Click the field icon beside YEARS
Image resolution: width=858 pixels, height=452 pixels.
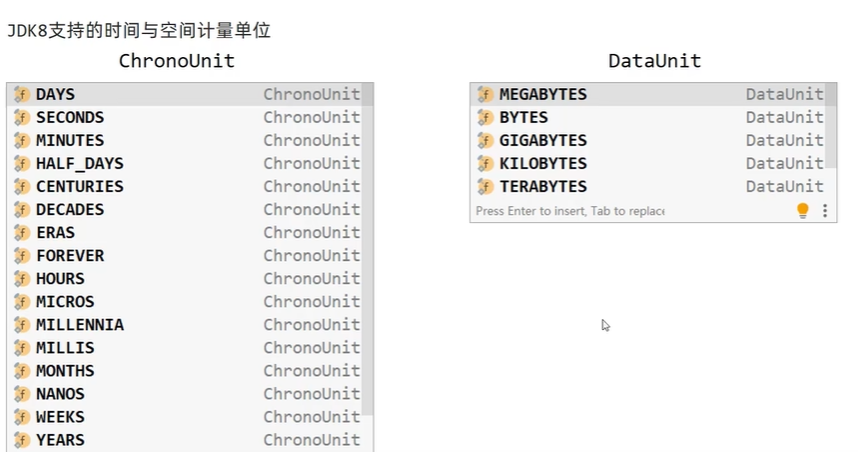pos(22,440)
